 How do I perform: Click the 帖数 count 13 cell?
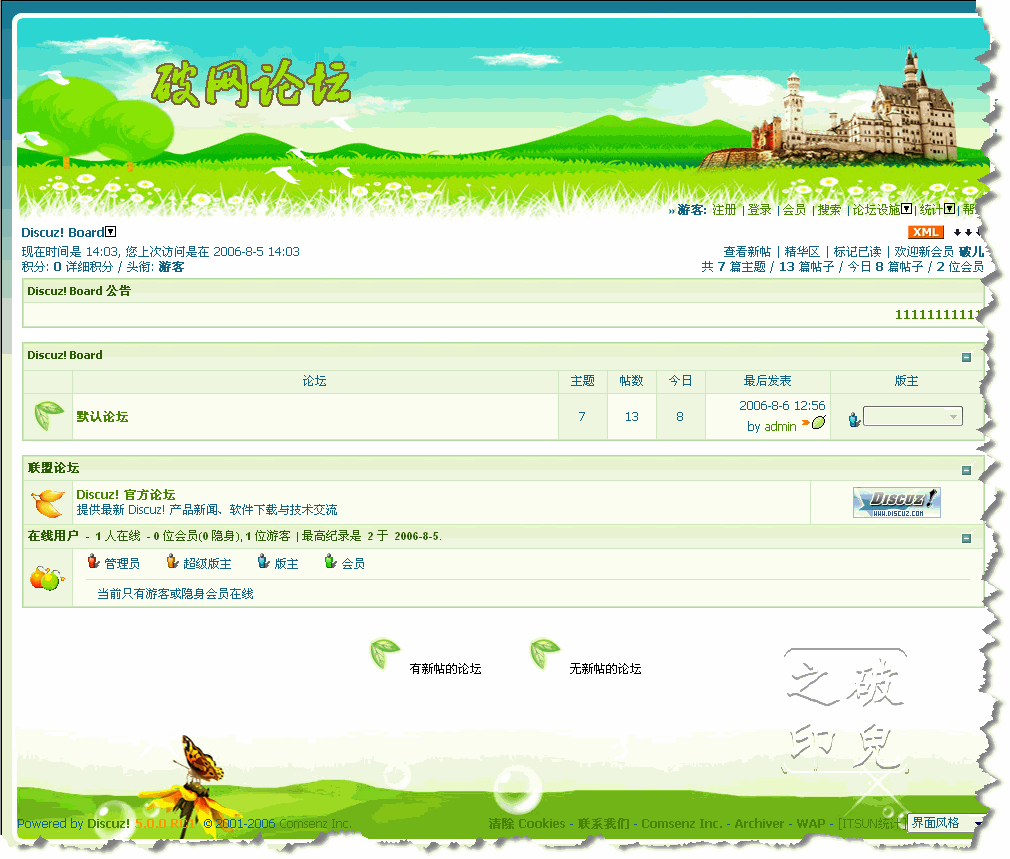[x=631, y=417]
